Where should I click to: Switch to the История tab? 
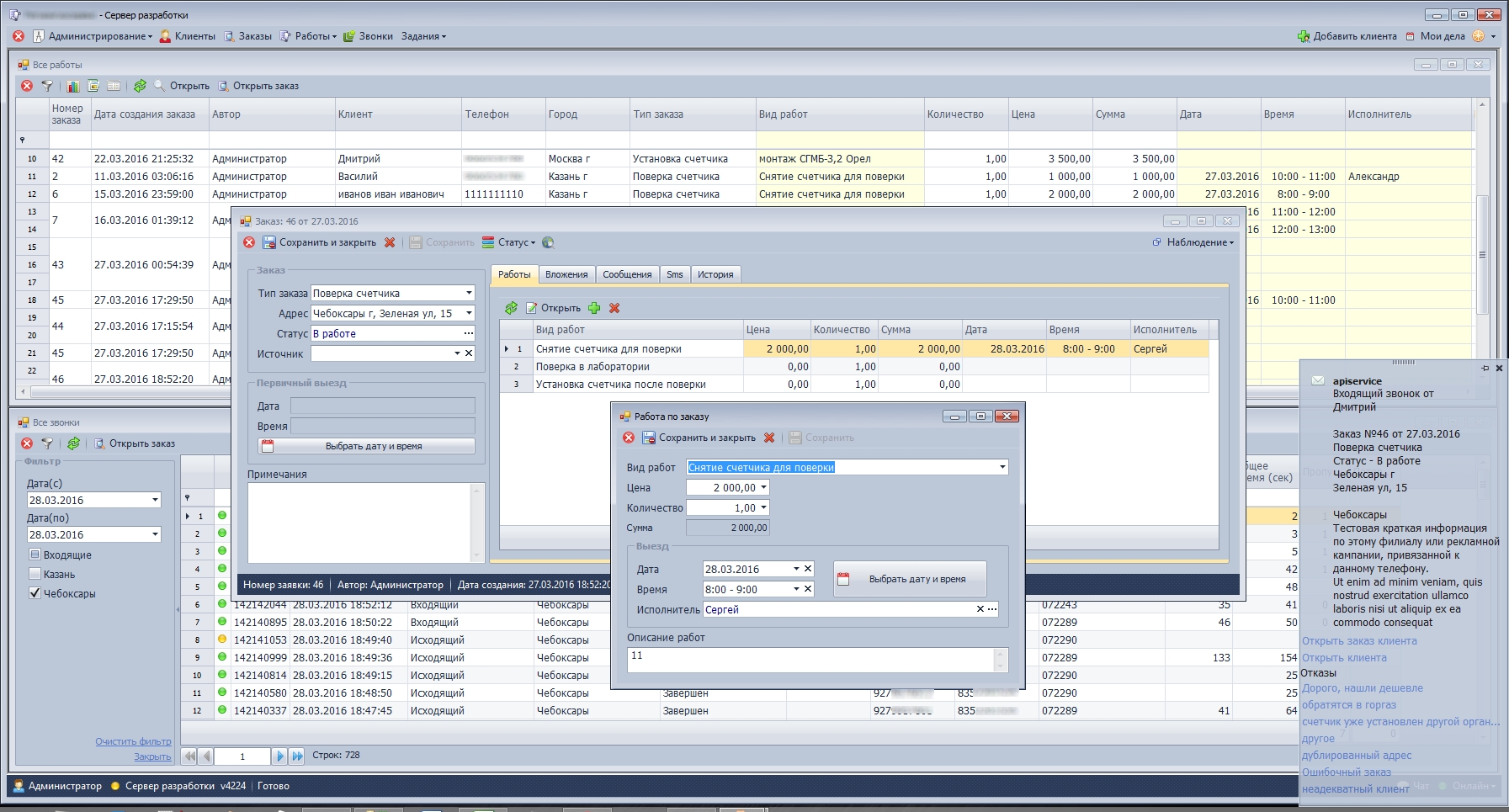pyautogui.click(x=715, y=274)
